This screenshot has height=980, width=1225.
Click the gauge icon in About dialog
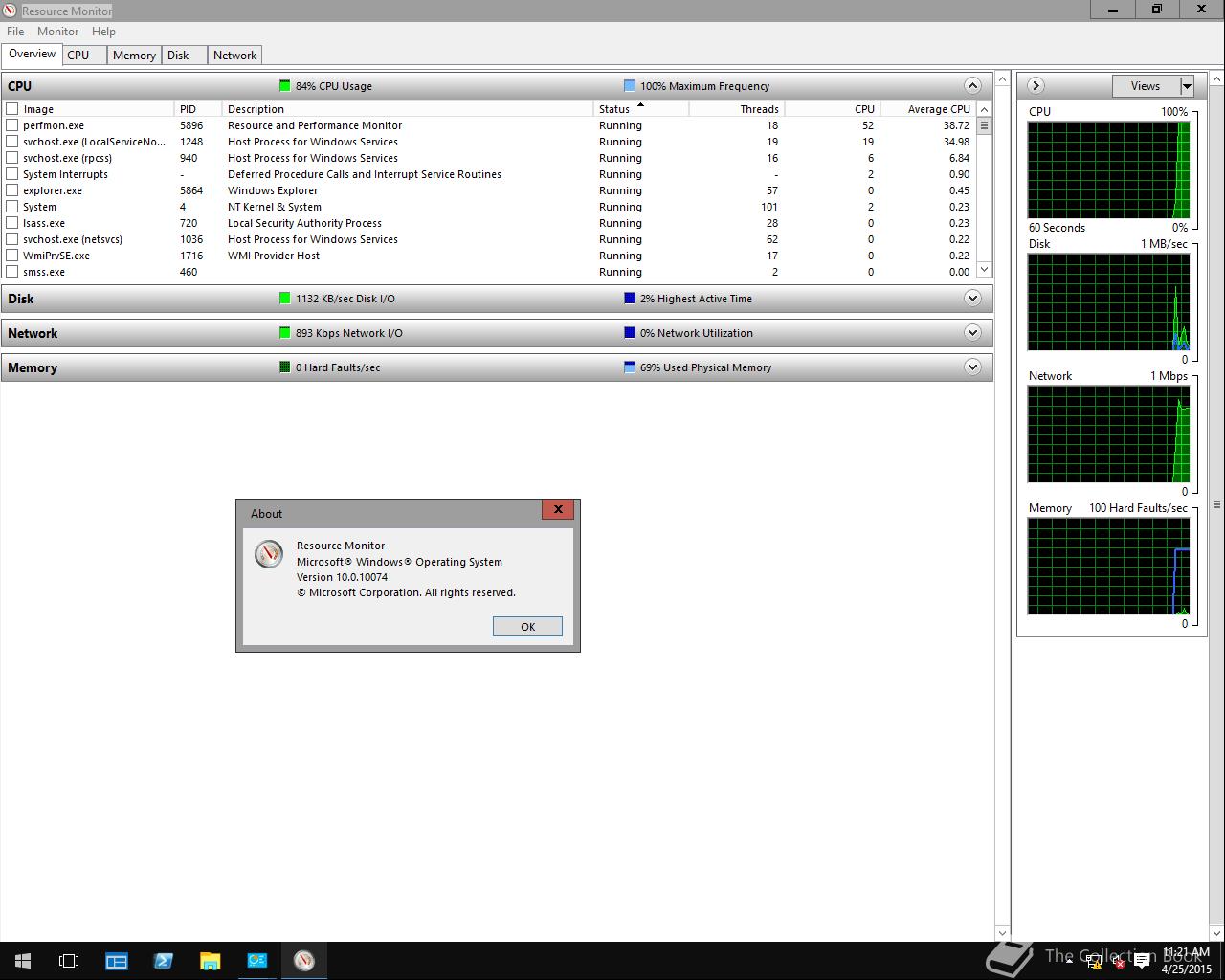[269, 554]
